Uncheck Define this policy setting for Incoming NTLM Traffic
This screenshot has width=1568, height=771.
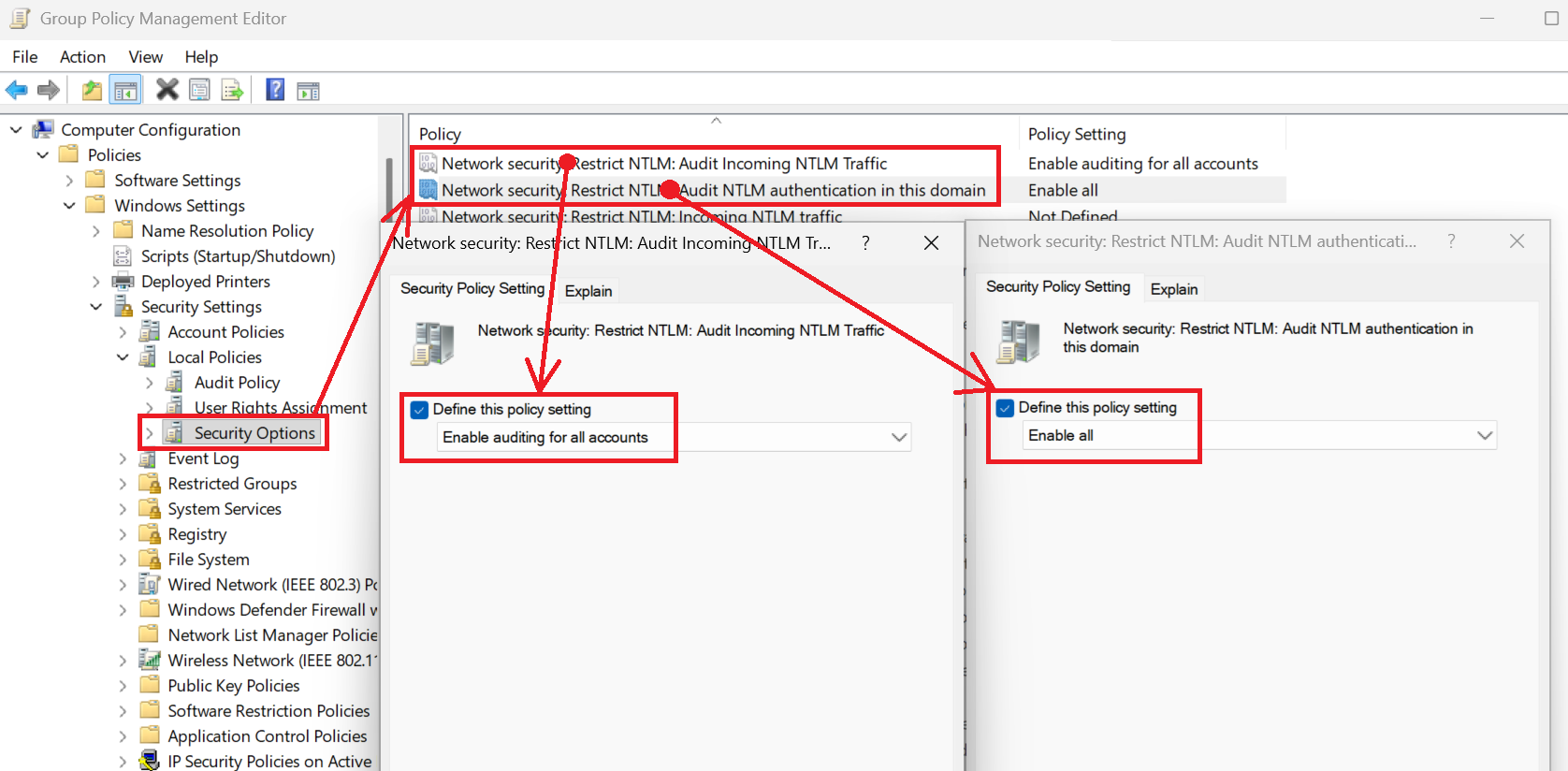pyautogui.click(x=419, y=410)
